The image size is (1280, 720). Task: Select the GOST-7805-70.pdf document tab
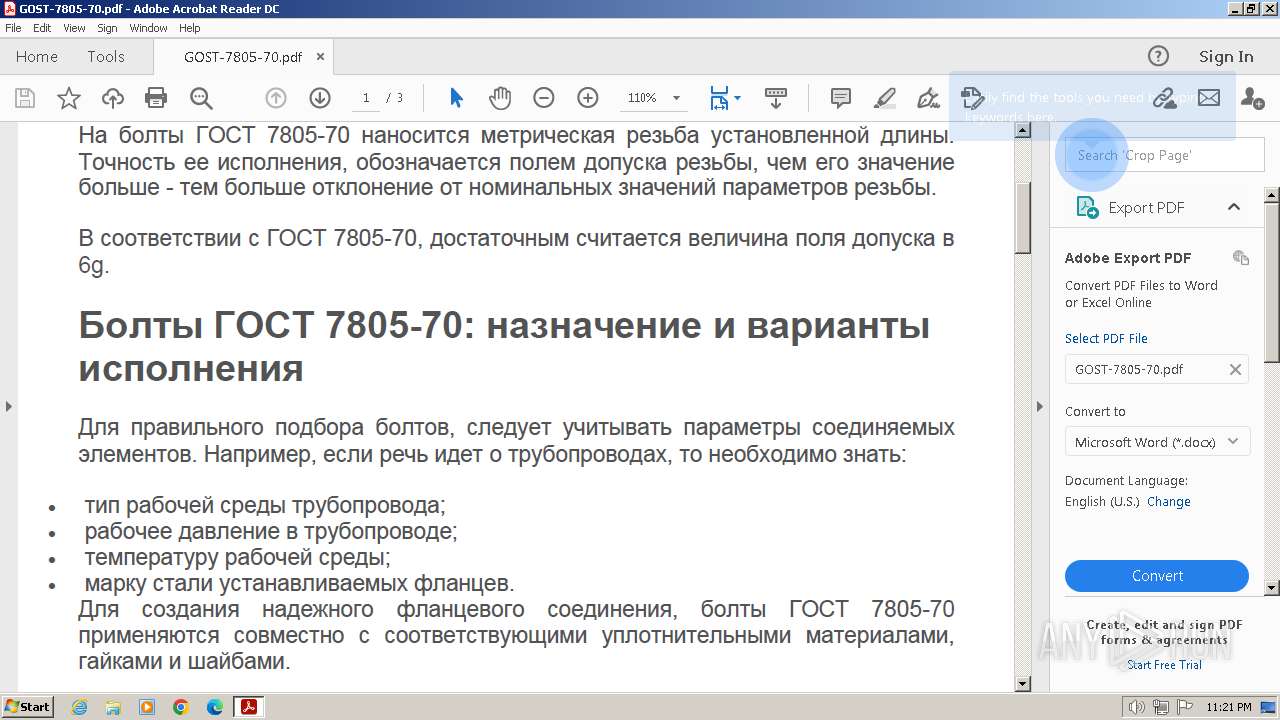[243, 57]
